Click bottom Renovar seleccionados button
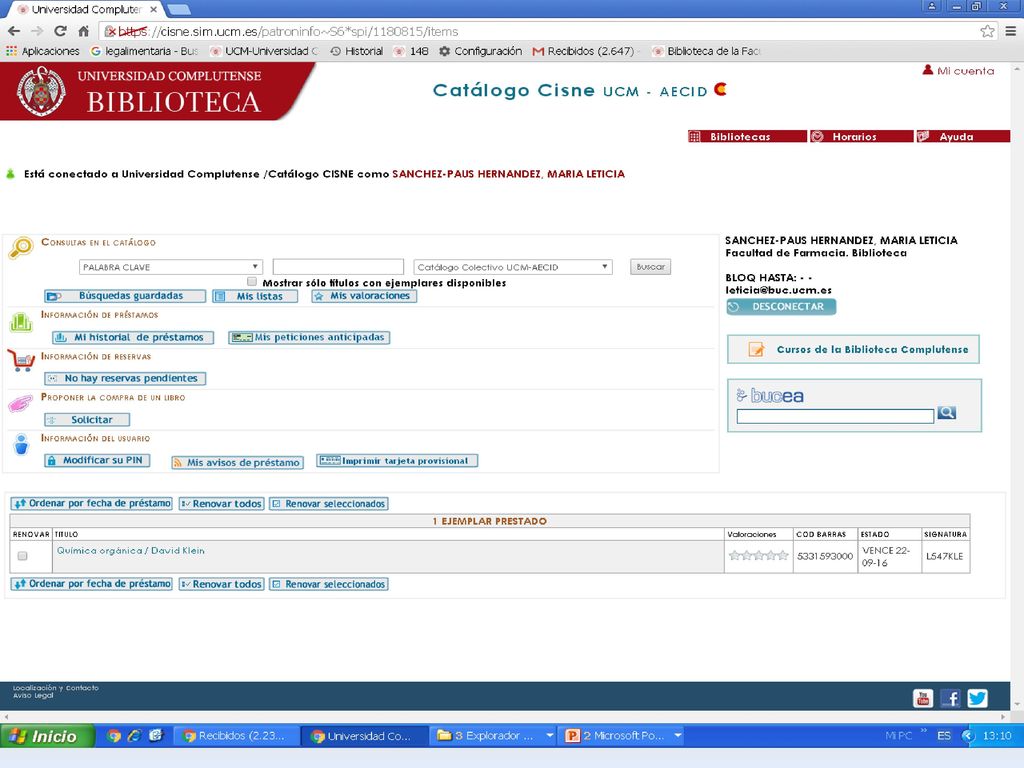Viewport: 1024px width, 768px height. [x=329, y=584]
